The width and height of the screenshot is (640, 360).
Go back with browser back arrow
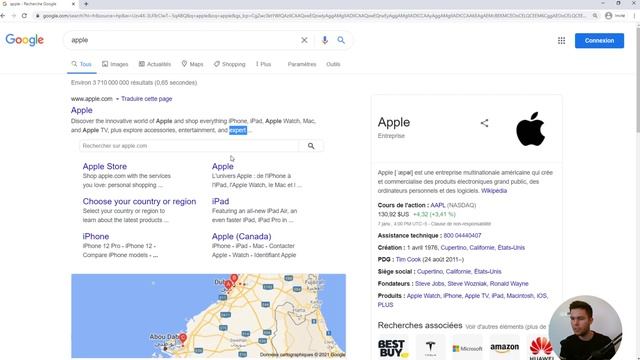tap(3, 16)
